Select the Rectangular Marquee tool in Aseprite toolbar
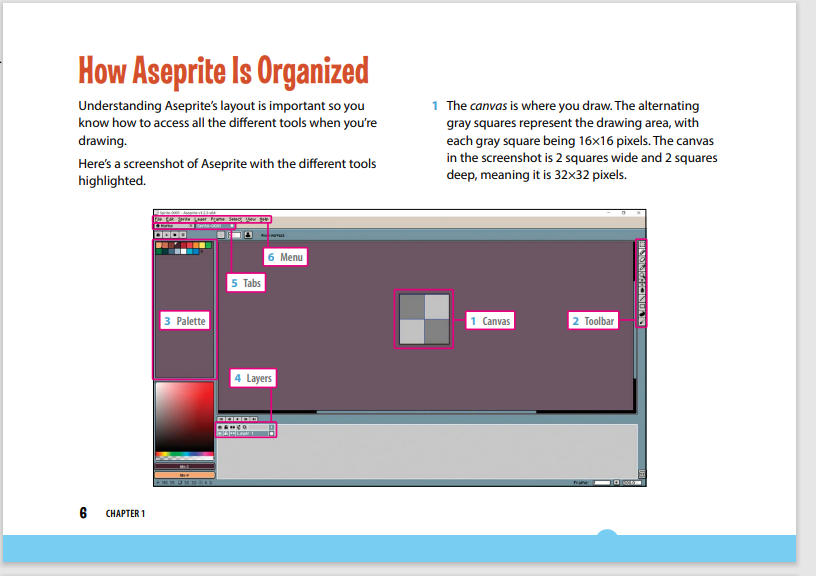Image resolution: width=816 pixels, height=576 pixels. 642,243
